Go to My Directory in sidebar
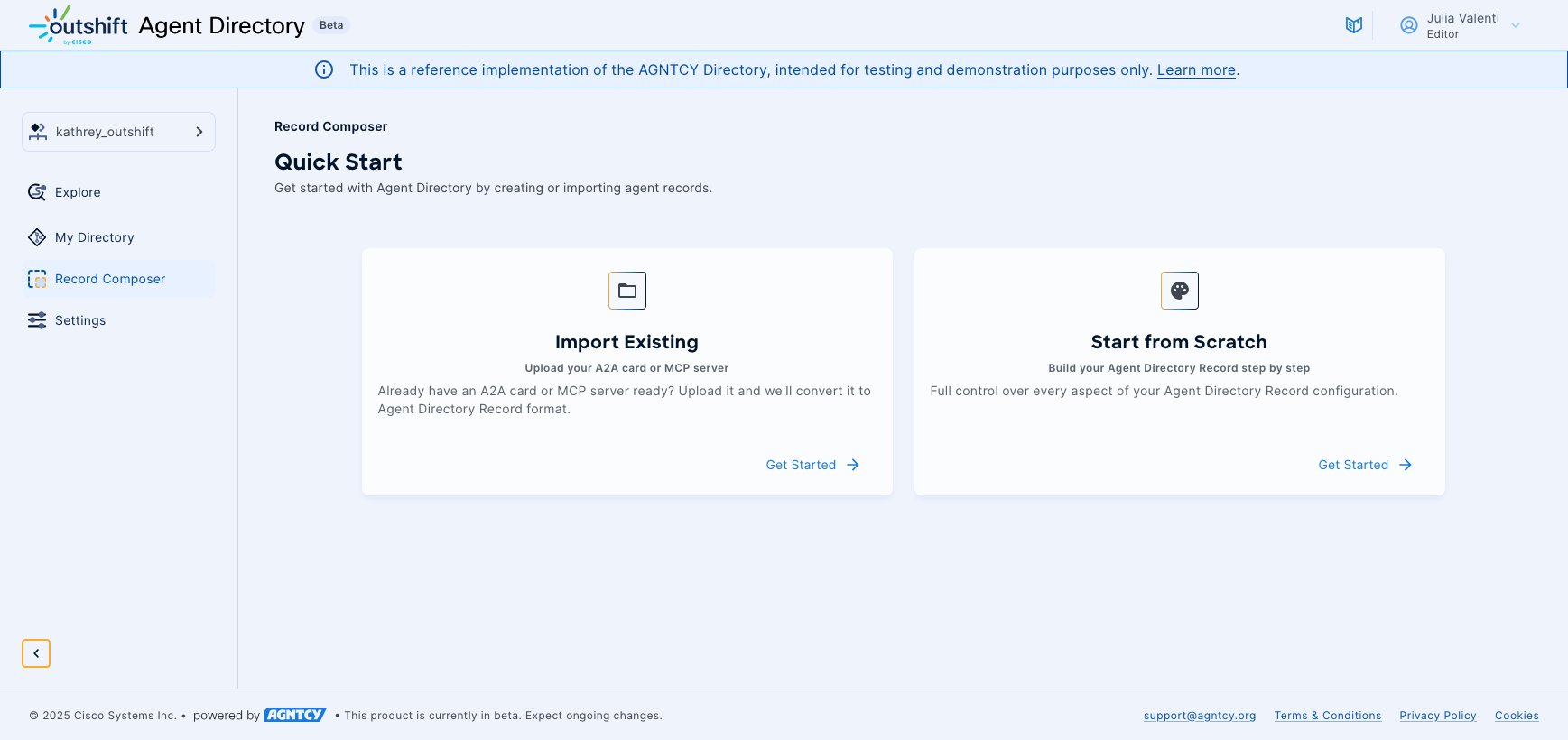Screen dimensions: 1568x740 [x=94, y=237]
